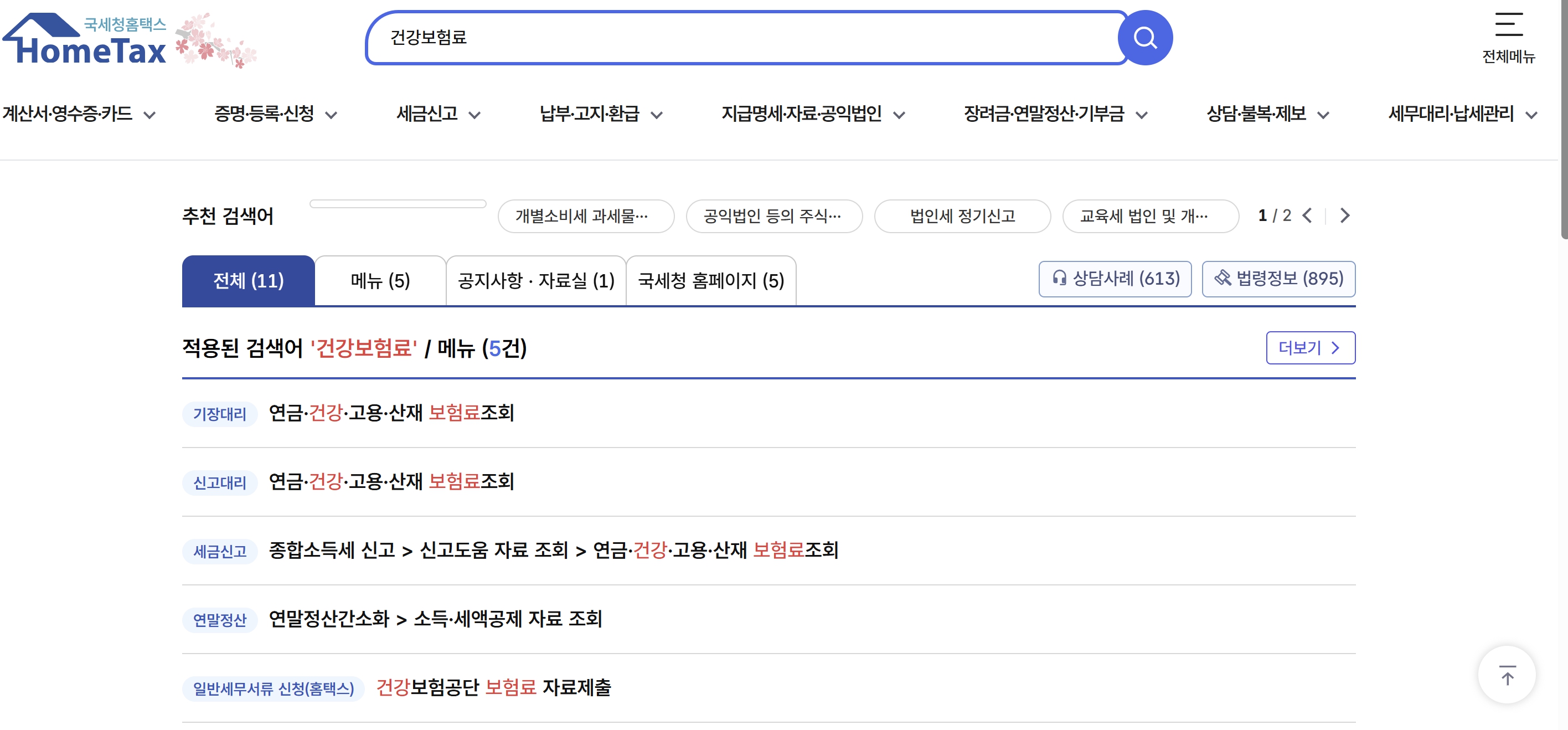Open 연말정산간소화 소득·세액공제 자료 조회 result
This screenshot has width=1568, height=730.
pos(435,619)
